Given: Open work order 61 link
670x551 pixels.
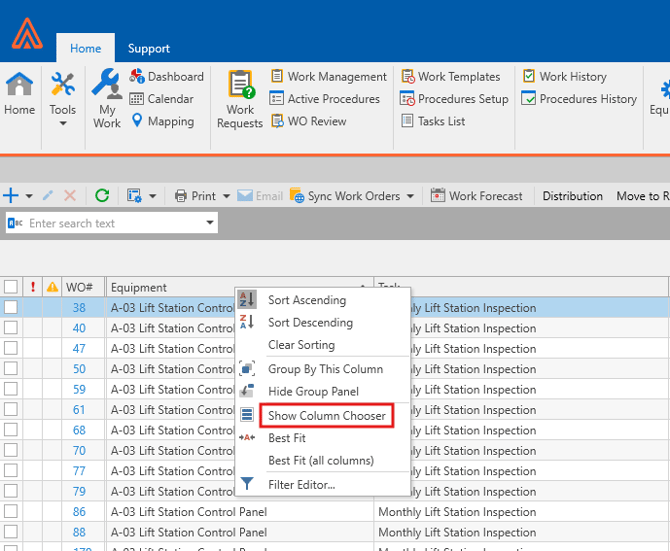Looking at the screenshot, I should (79, 410).
